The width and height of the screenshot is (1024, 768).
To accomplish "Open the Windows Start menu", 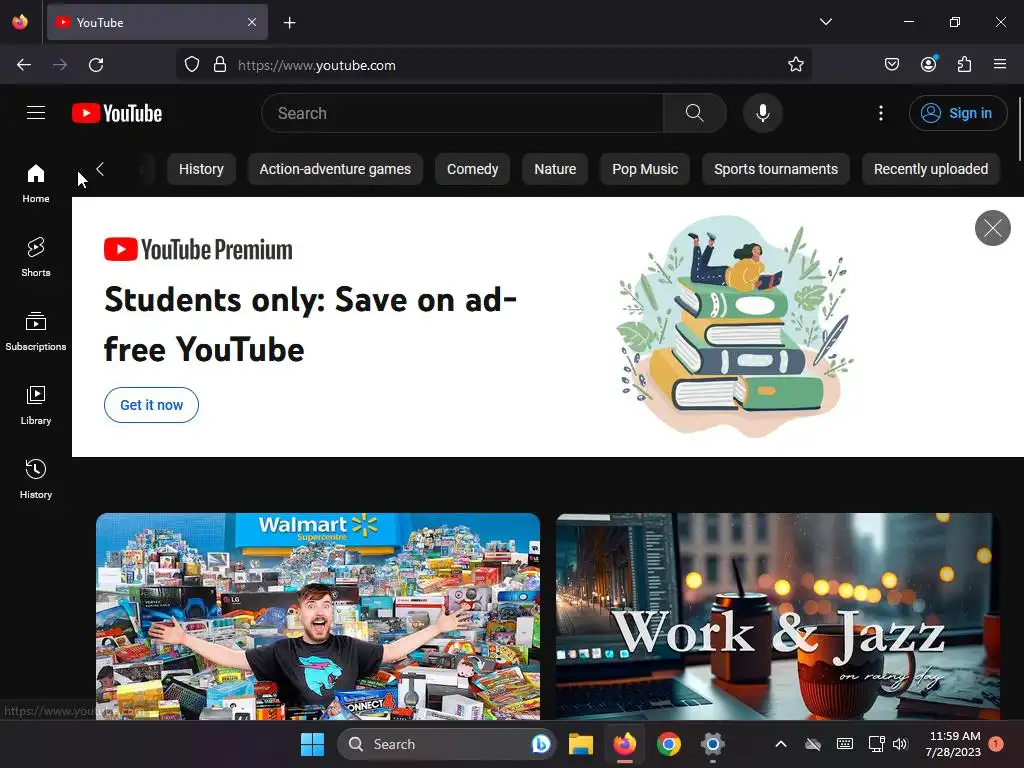I will point(312,744).
